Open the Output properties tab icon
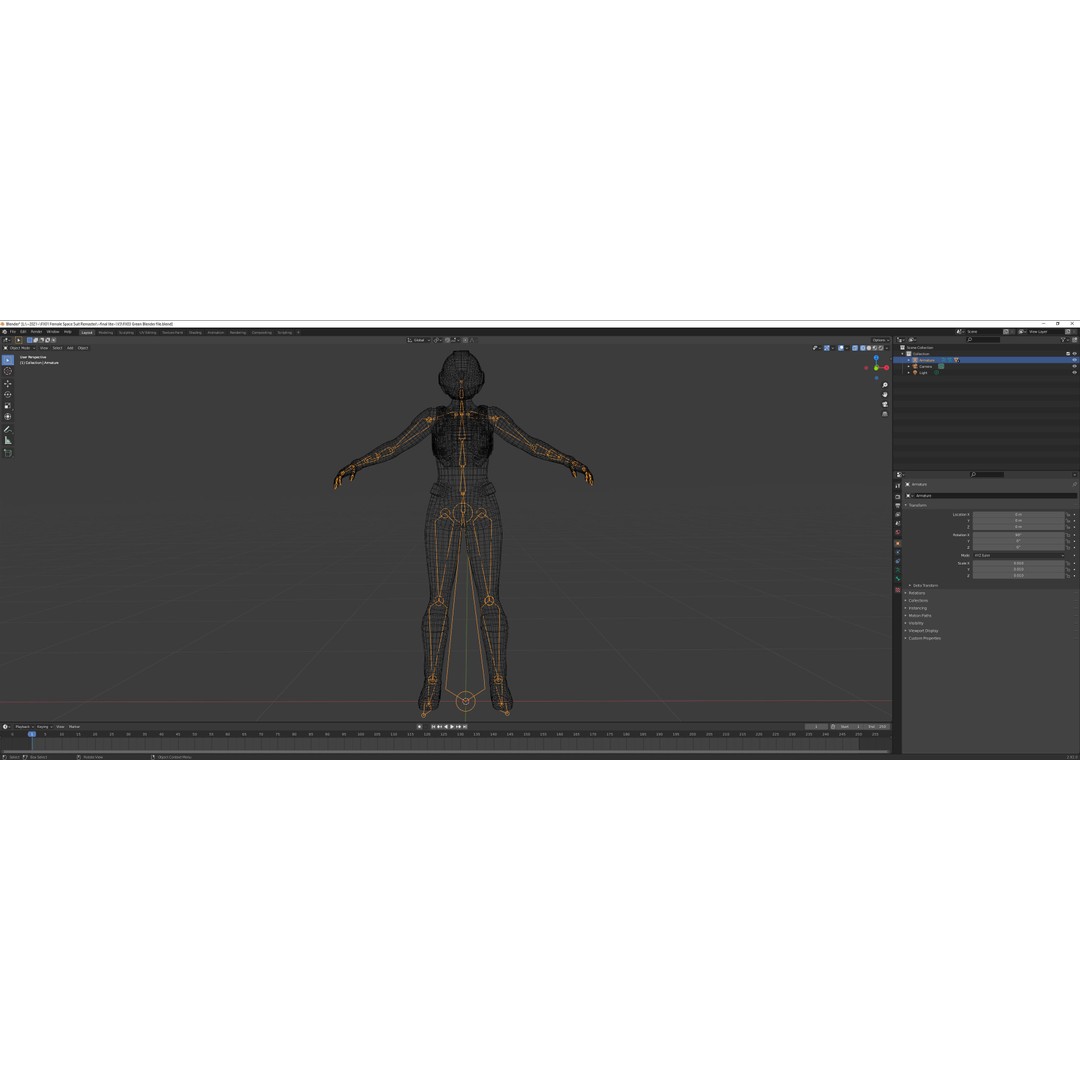 click(897, 505)
